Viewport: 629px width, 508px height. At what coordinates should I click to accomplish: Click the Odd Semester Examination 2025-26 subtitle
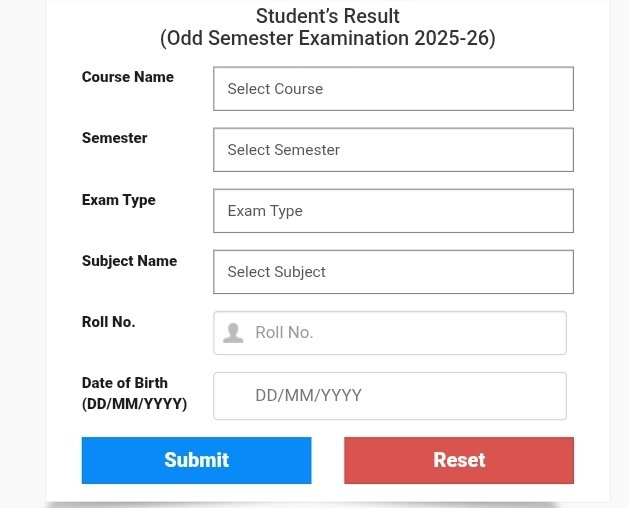tap(328, 39)
